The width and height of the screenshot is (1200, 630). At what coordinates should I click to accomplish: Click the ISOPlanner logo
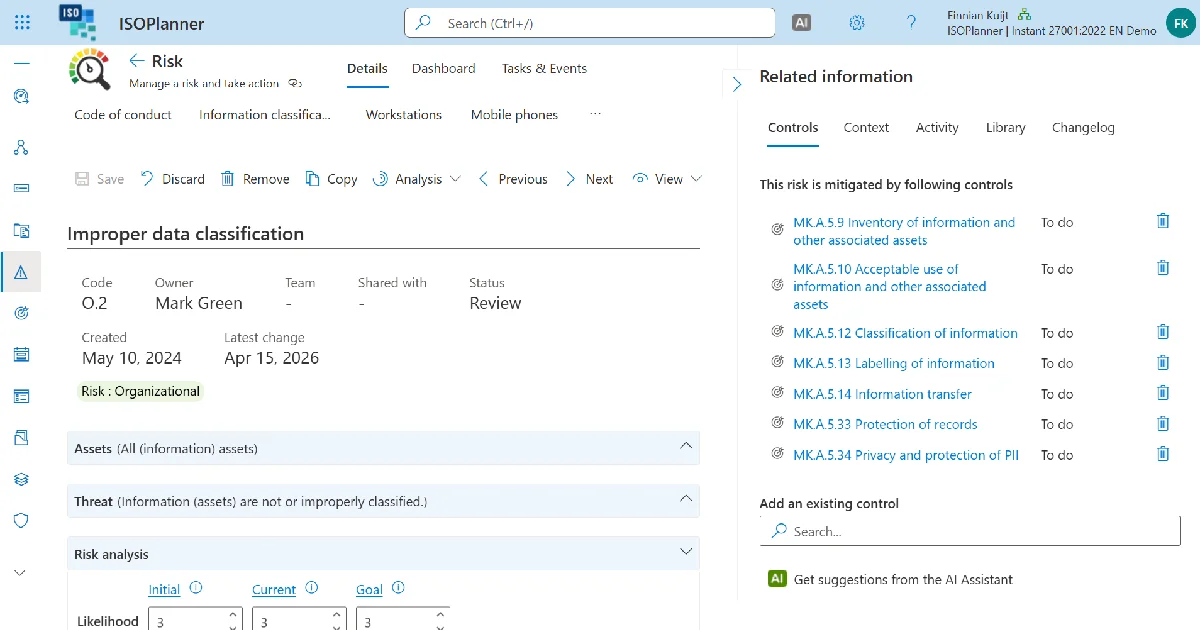78,22
